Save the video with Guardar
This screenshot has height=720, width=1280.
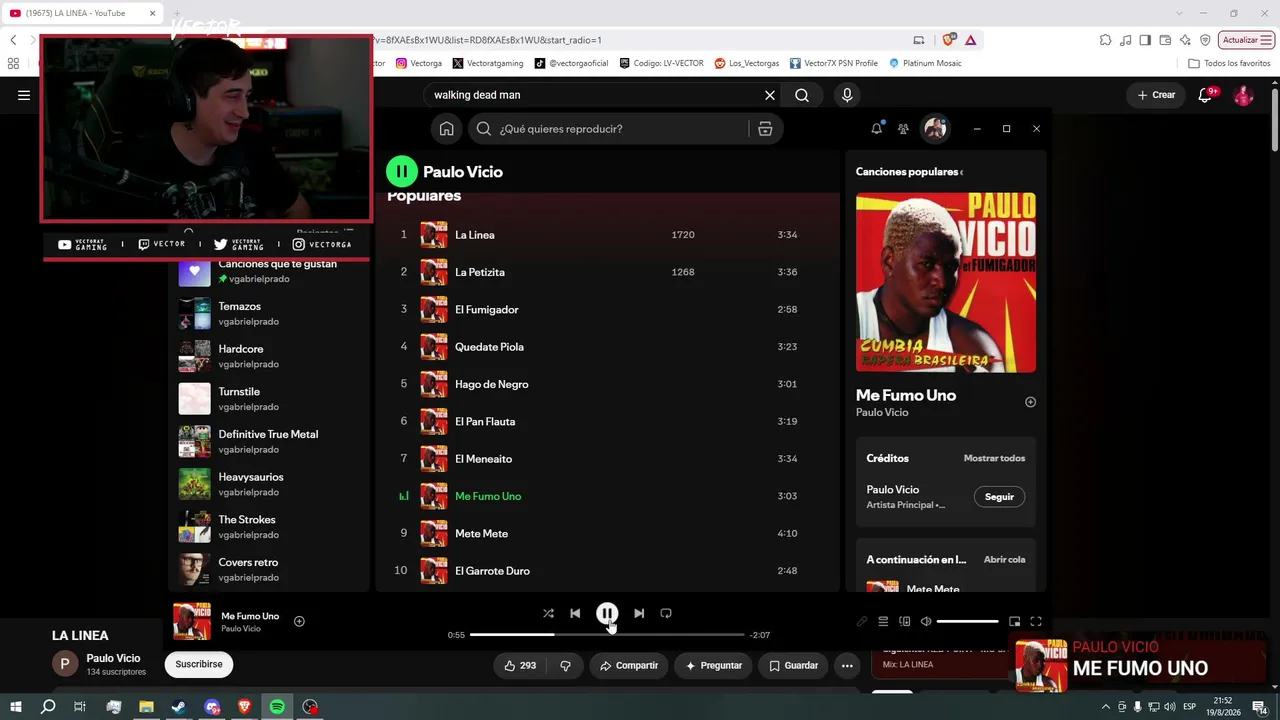point(793,665)
